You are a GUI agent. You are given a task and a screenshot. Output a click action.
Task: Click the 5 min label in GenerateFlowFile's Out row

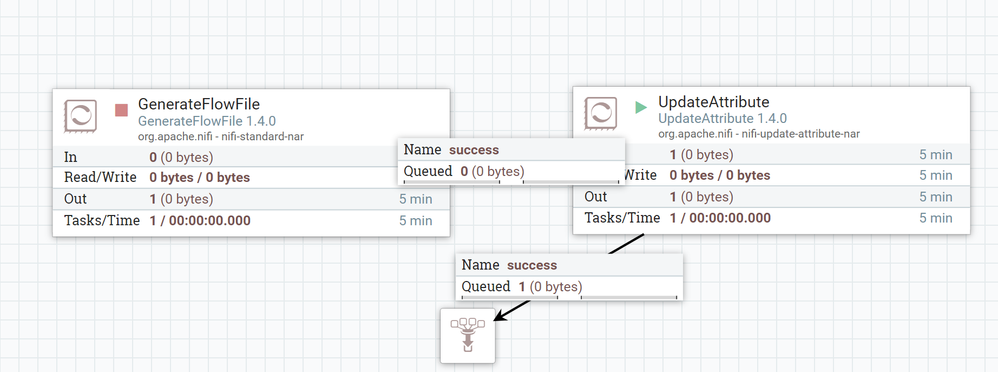click(416, 199)
